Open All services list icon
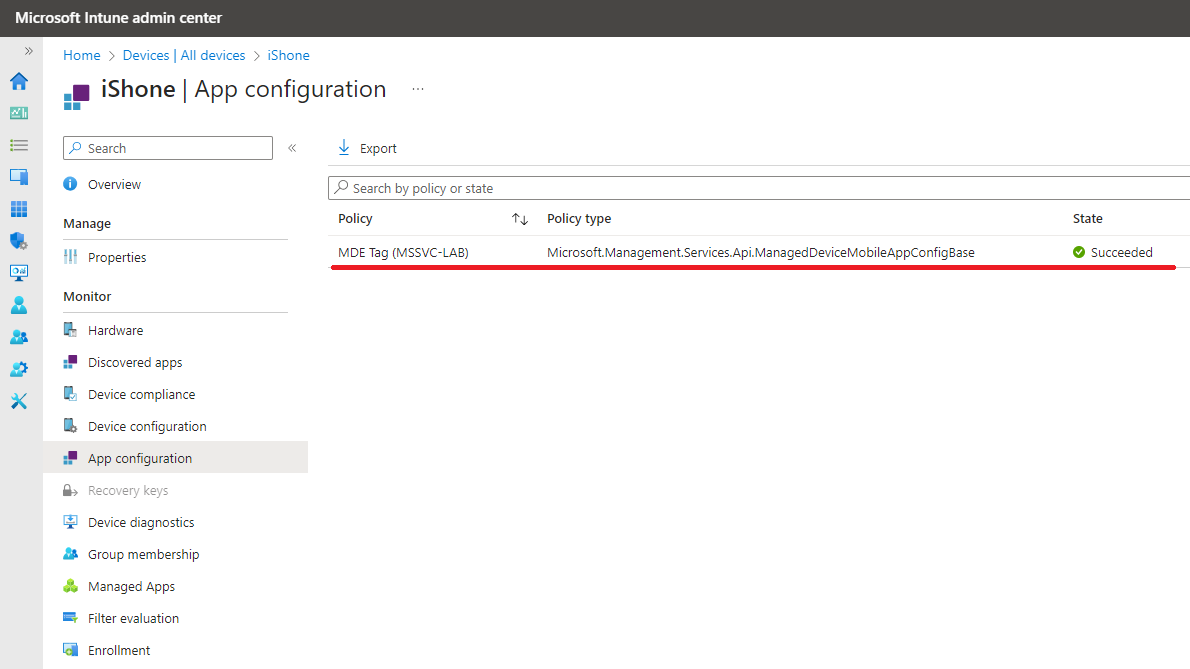The image size is (1190, 669). (19, 145)
